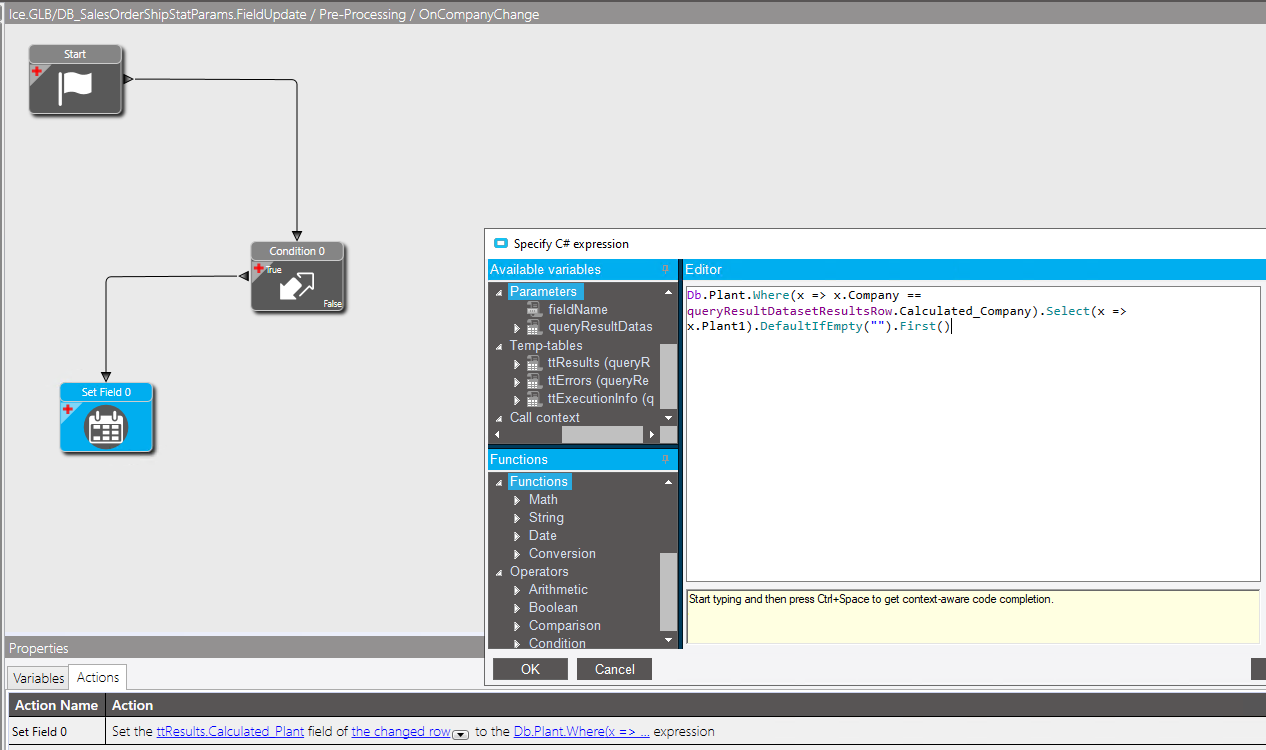Select the Set Field 0 calendar icon
Image resolution: width=1266 pixels, height=750 pixels.
106,427
